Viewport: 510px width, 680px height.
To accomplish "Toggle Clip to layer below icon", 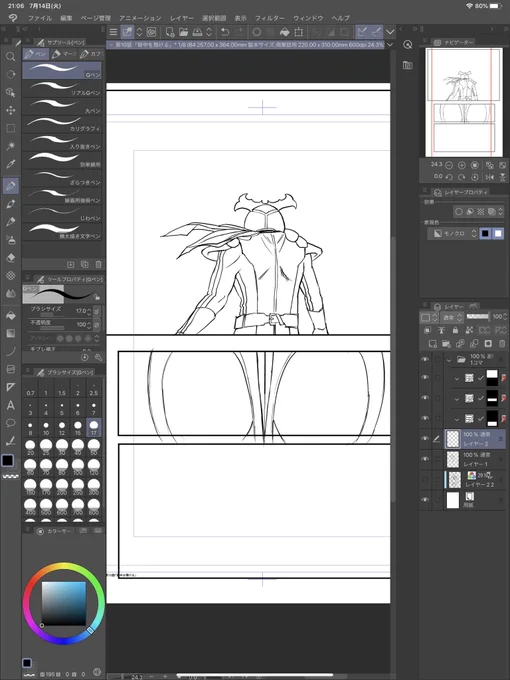I will point(427,330).
